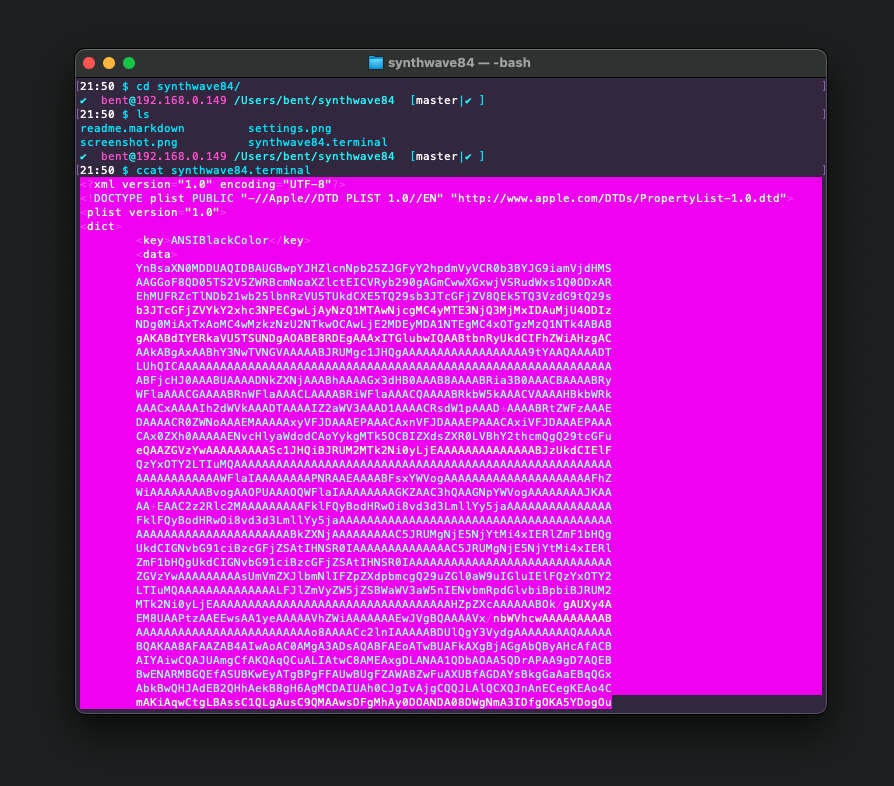894x786 pixels.
Task: Click the last line starting 'mAKiAqwCtgLBAssC'
Action: 373,702
